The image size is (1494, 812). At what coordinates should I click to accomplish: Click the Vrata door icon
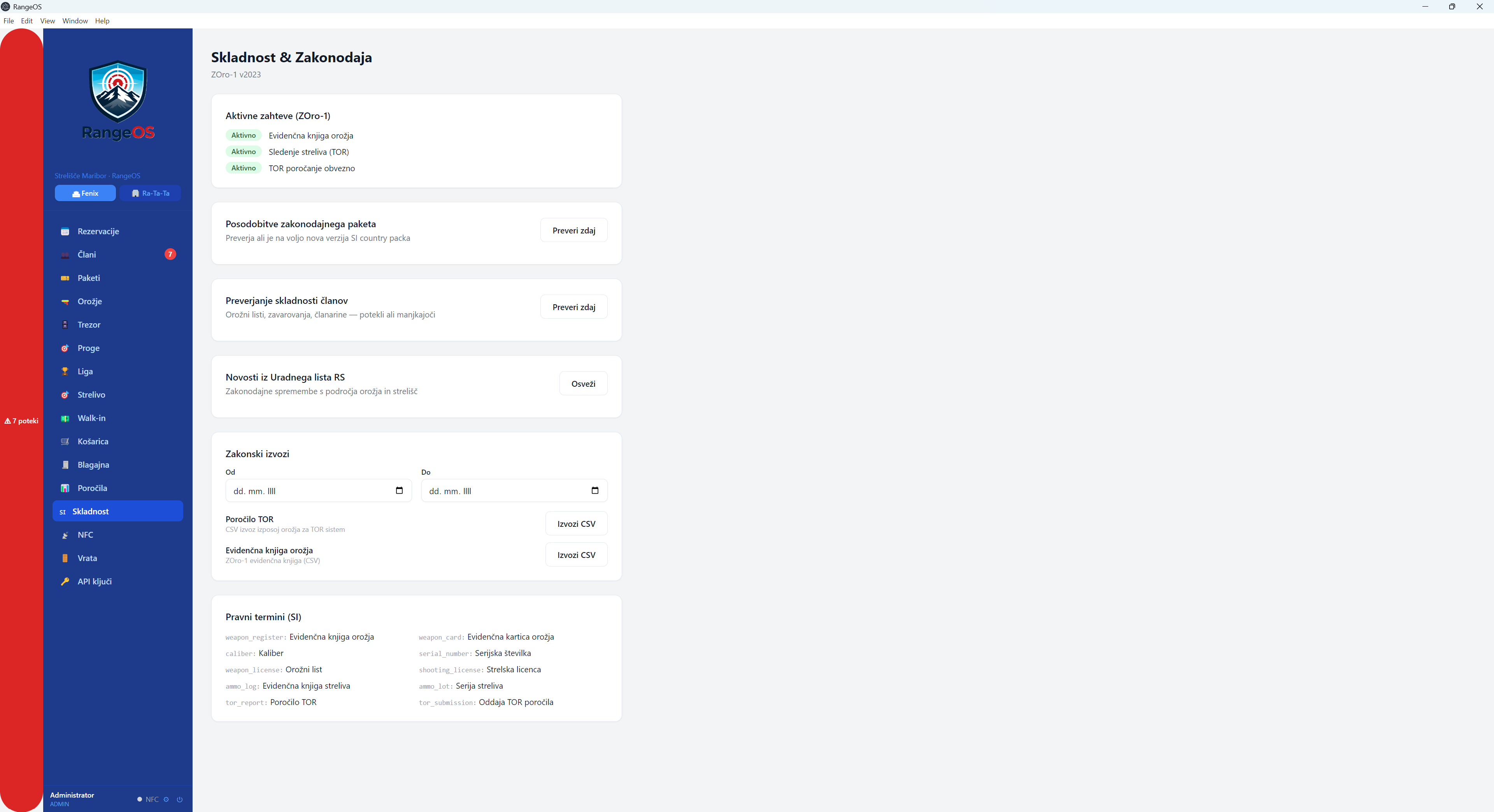[x=65, y=558]
